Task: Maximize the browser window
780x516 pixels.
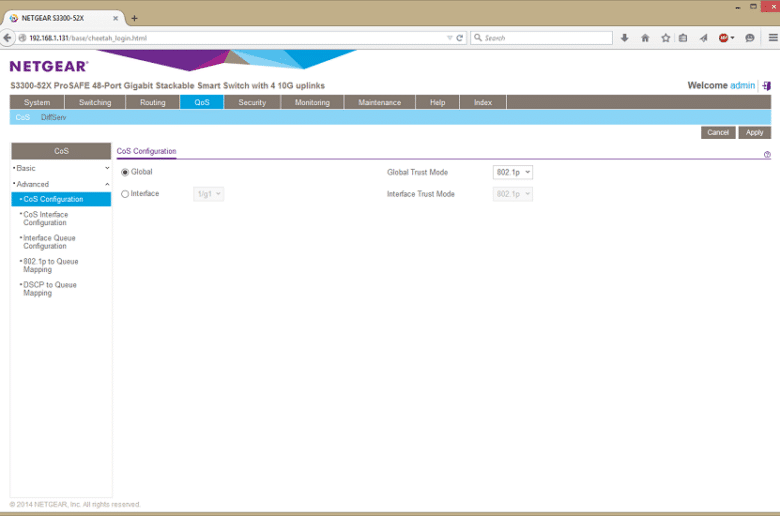Action: tap(754, 6)
